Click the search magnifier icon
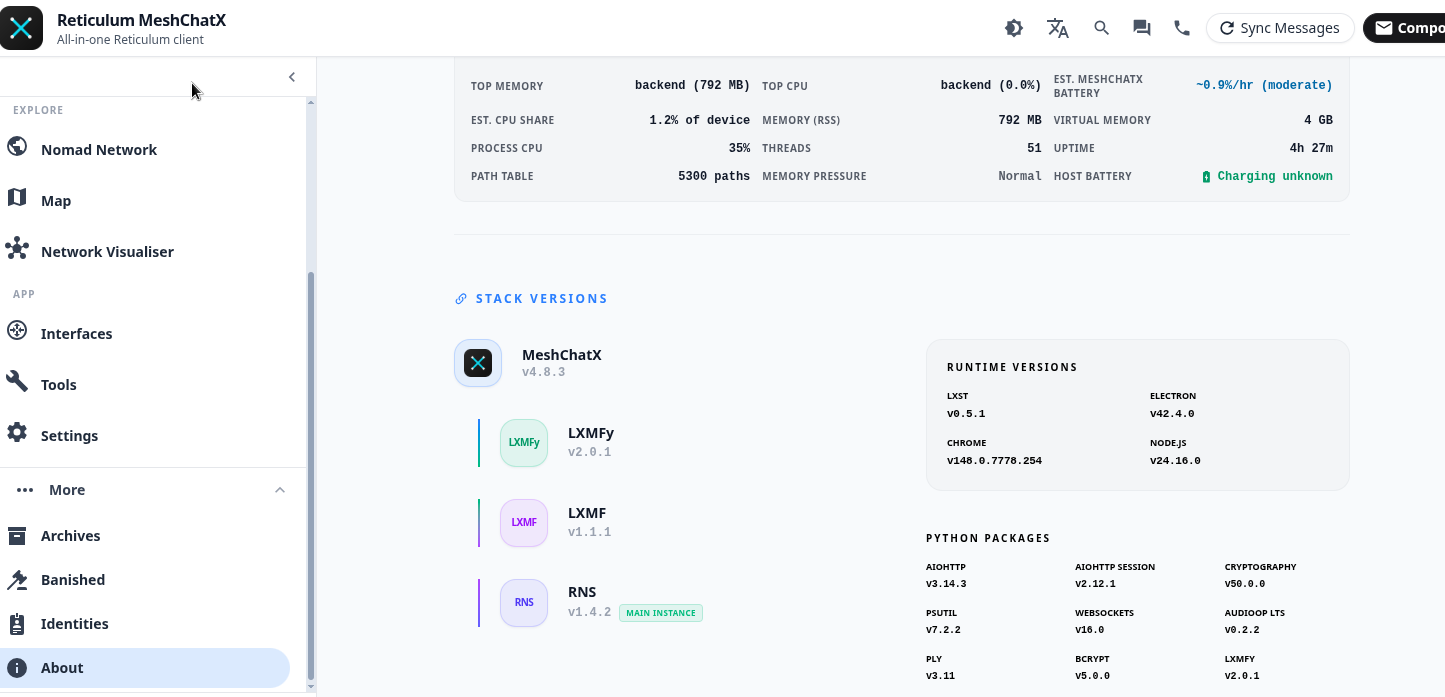 pos(1102,28)
